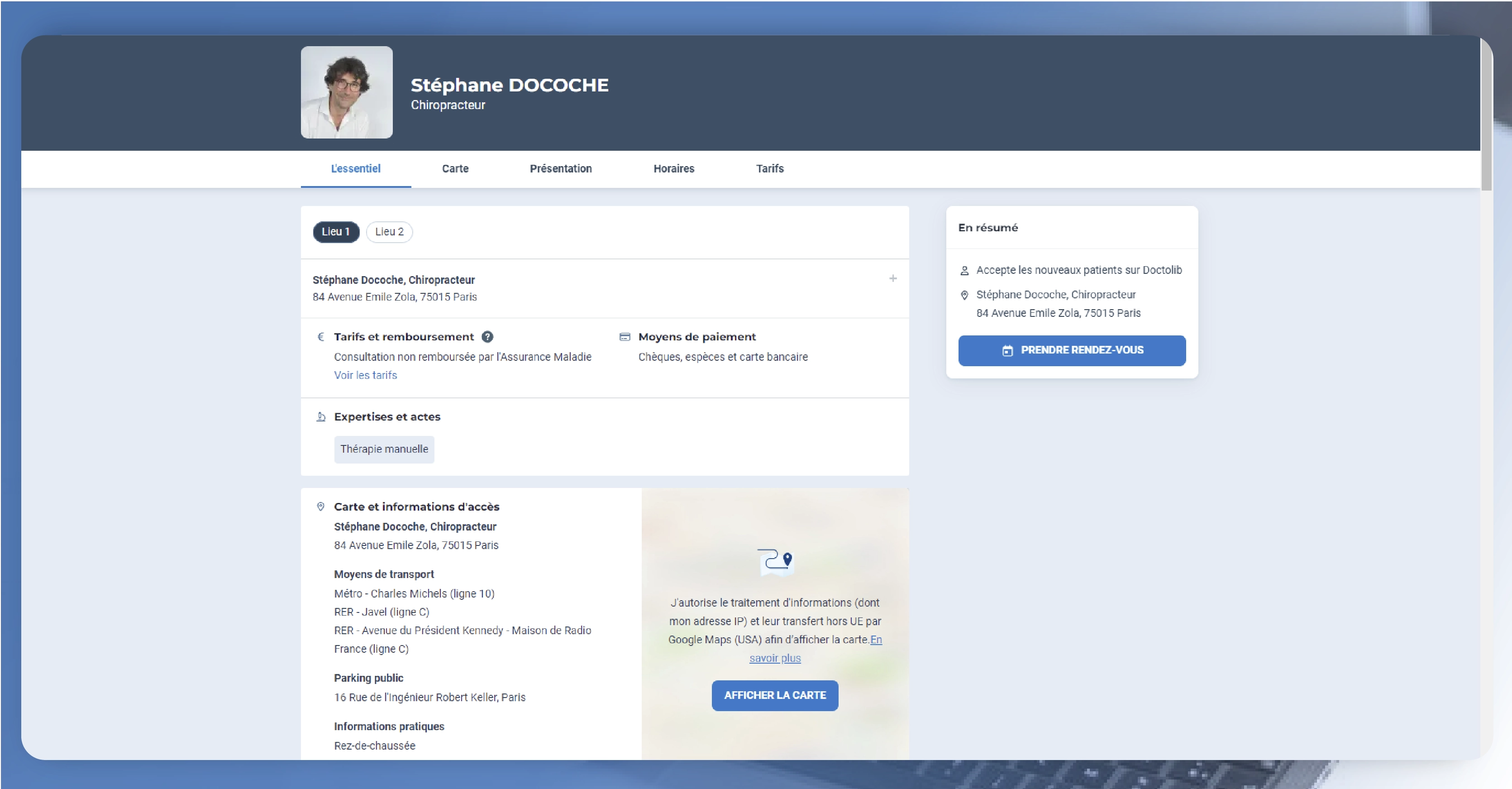Screen dimensions: 1512x789
Task: Follow the Voir les tarifs link
Action: coord(365,376)
